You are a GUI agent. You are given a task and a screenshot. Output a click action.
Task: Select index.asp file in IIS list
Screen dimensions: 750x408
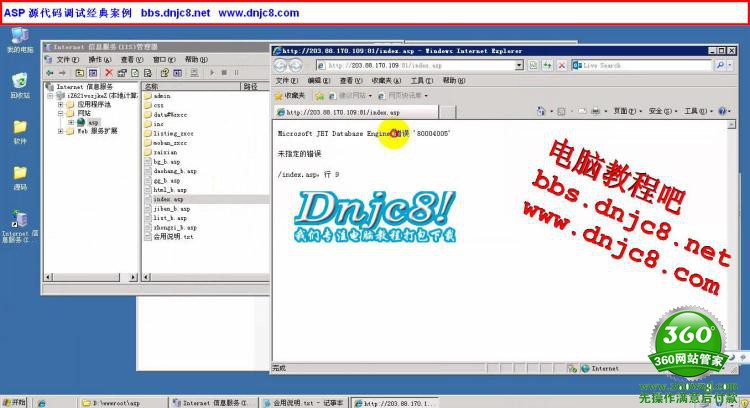pos(164,199)
